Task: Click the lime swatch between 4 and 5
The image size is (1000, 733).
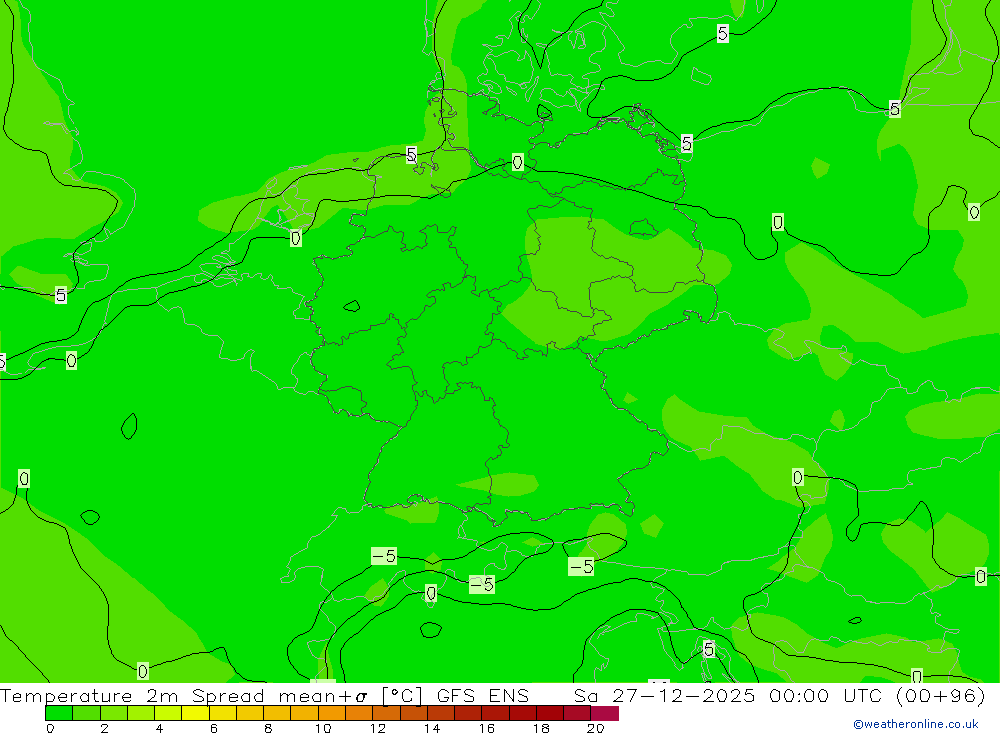Action: pos(168,713)
